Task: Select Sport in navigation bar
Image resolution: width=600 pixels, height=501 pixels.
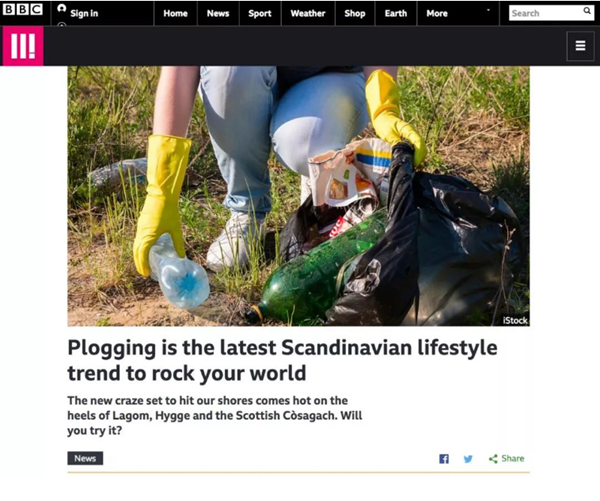Action: [x=260, y=13]
